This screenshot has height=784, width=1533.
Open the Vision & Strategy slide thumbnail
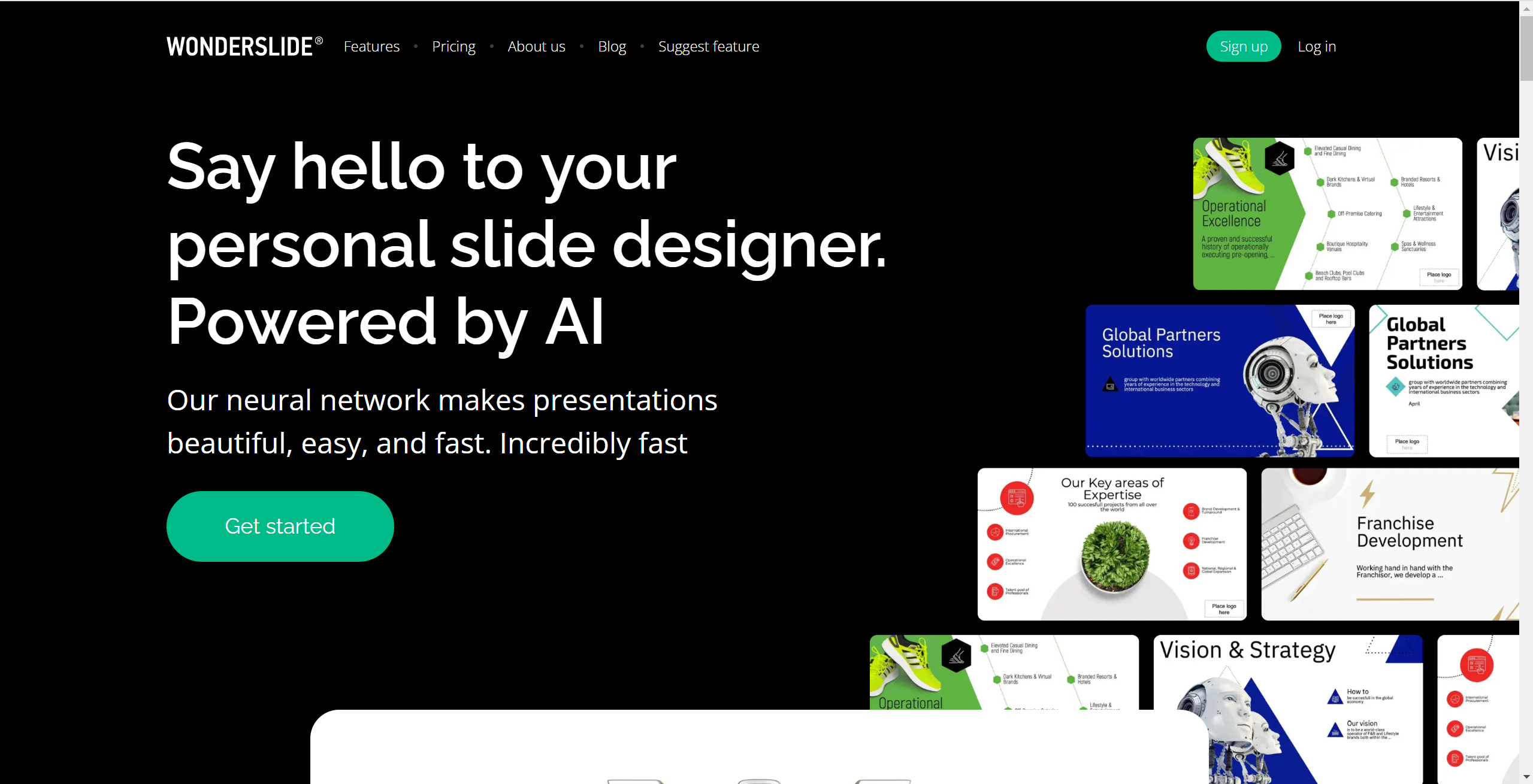coord(1288,709)
